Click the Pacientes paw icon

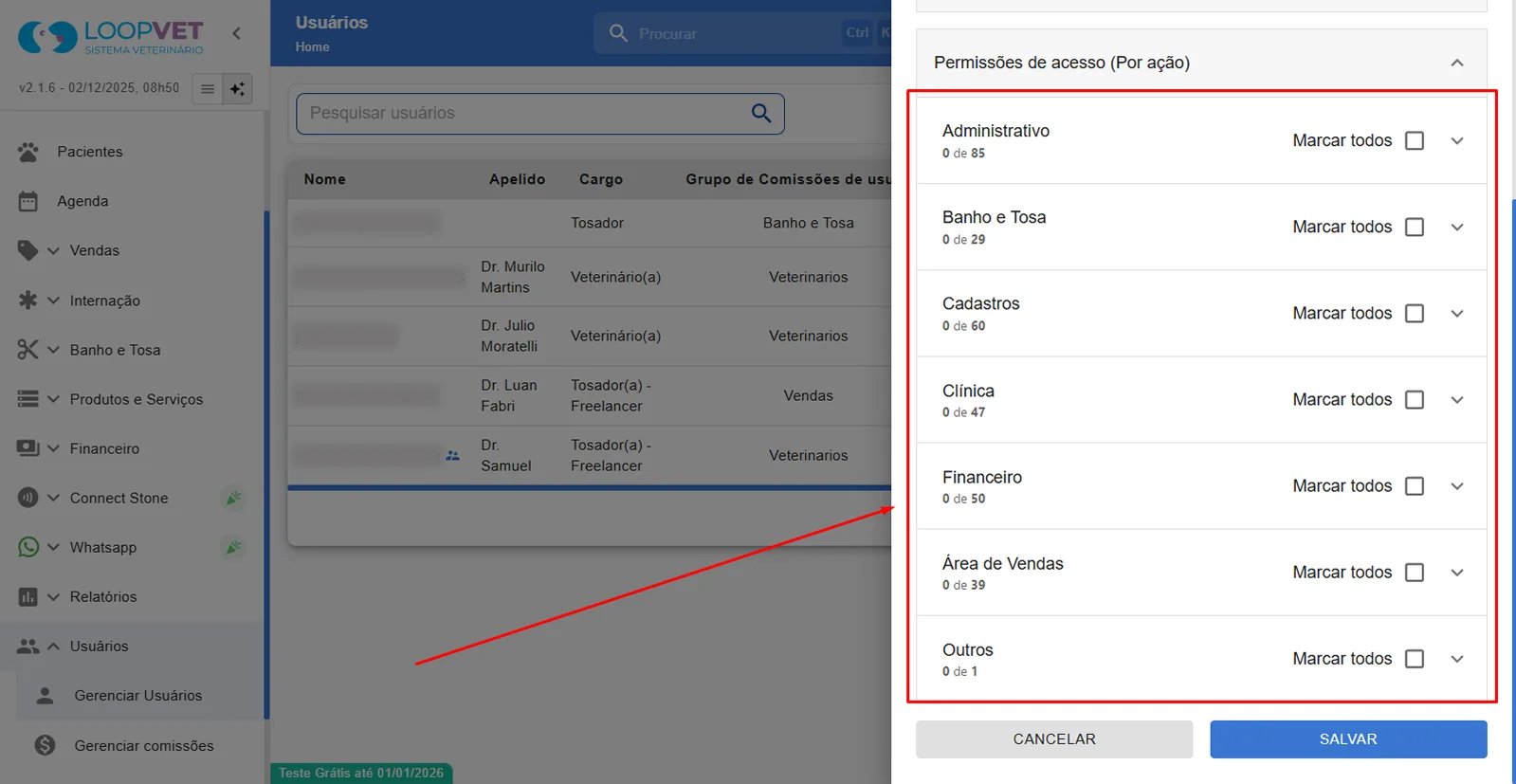(x=28, y=152)
